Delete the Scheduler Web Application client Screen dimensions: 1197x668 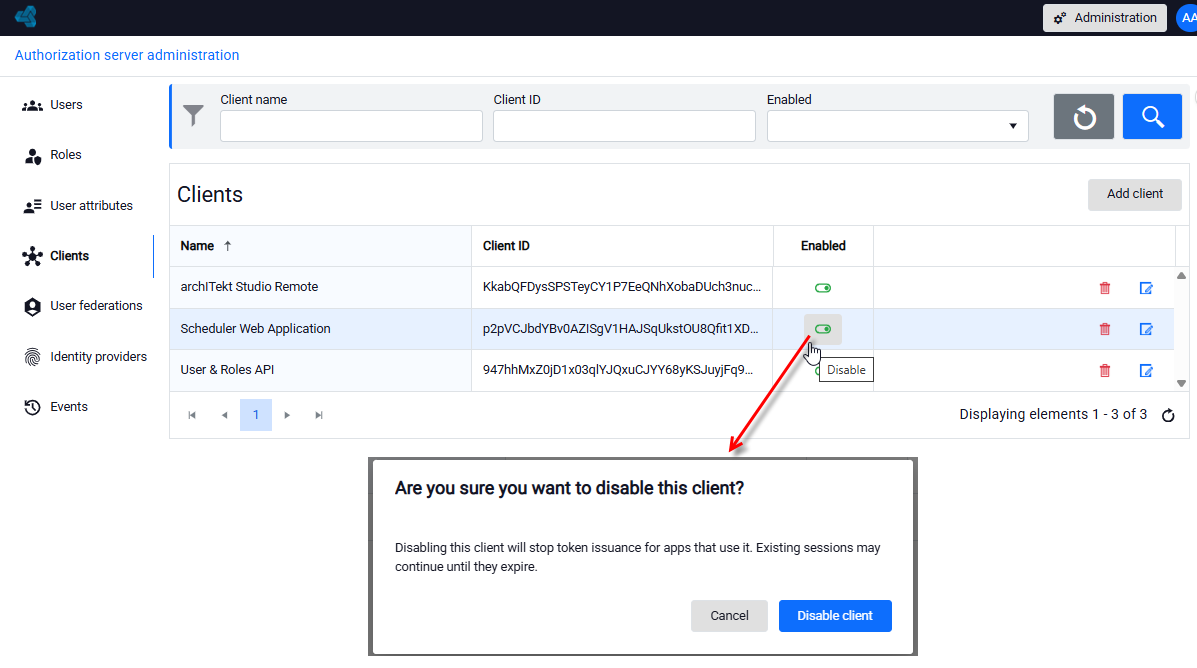[1105, 329]
